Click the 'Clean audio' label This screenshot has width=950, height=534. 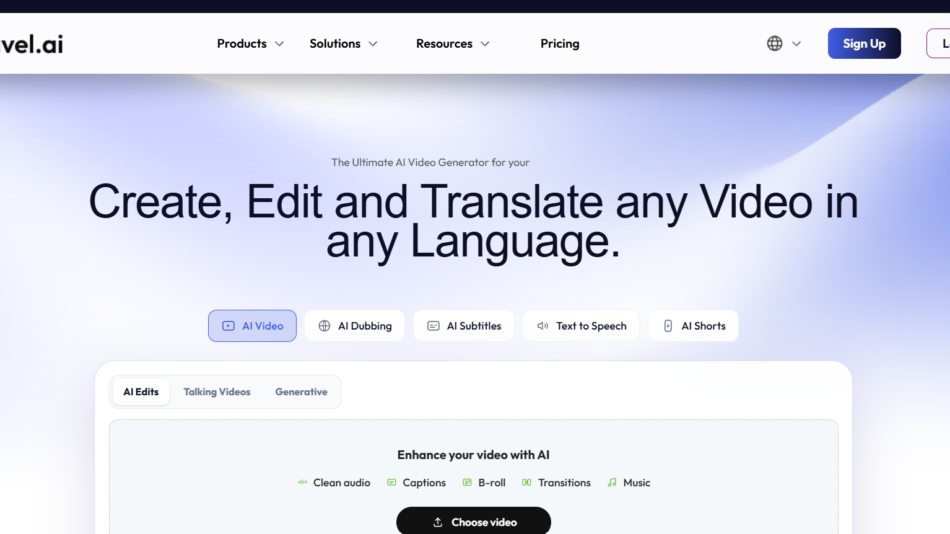click(x=342, y=482)
